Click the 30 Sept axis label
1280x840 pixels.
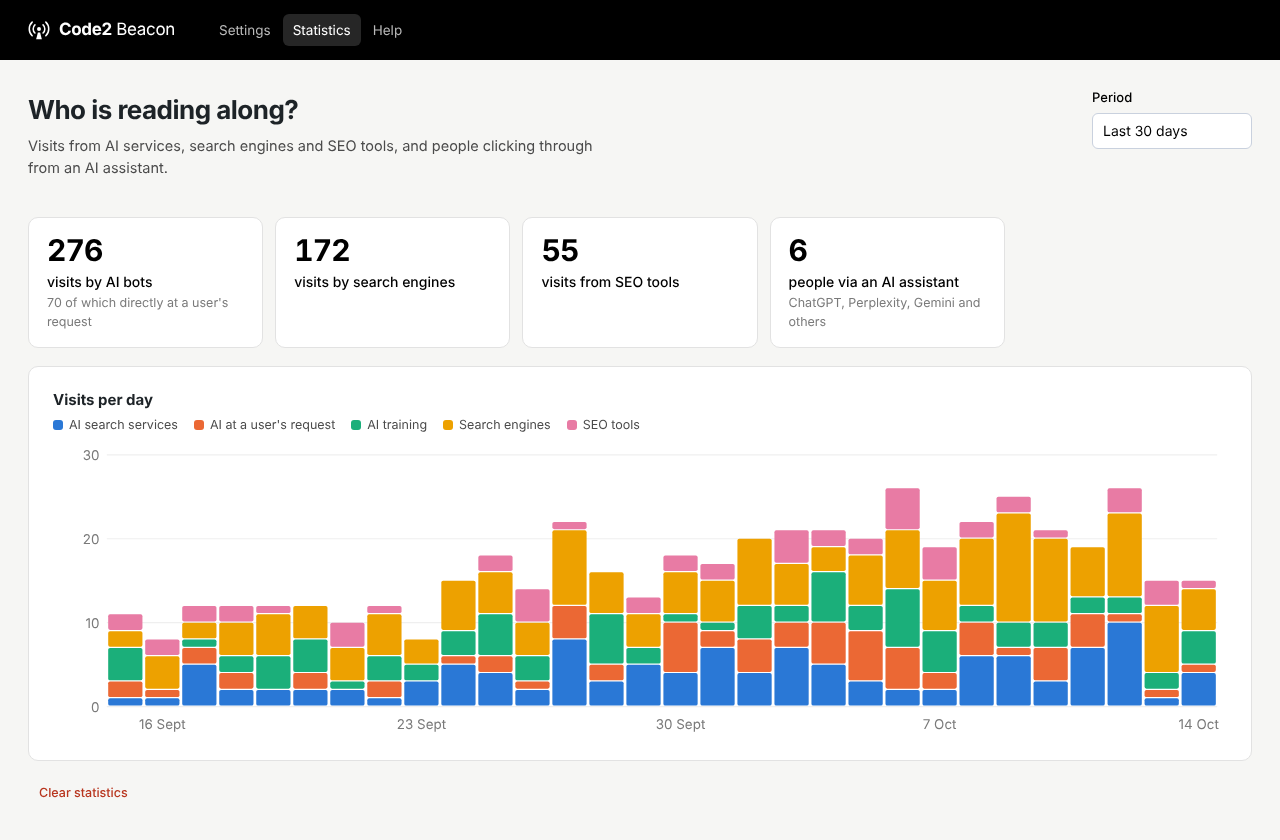click(x=680, y=724)
